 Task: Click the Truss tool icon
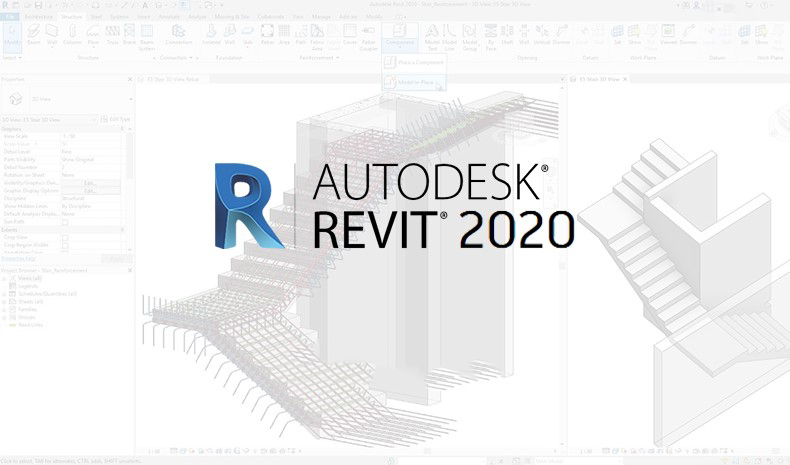pyautogui.click(x=111, y=36)
